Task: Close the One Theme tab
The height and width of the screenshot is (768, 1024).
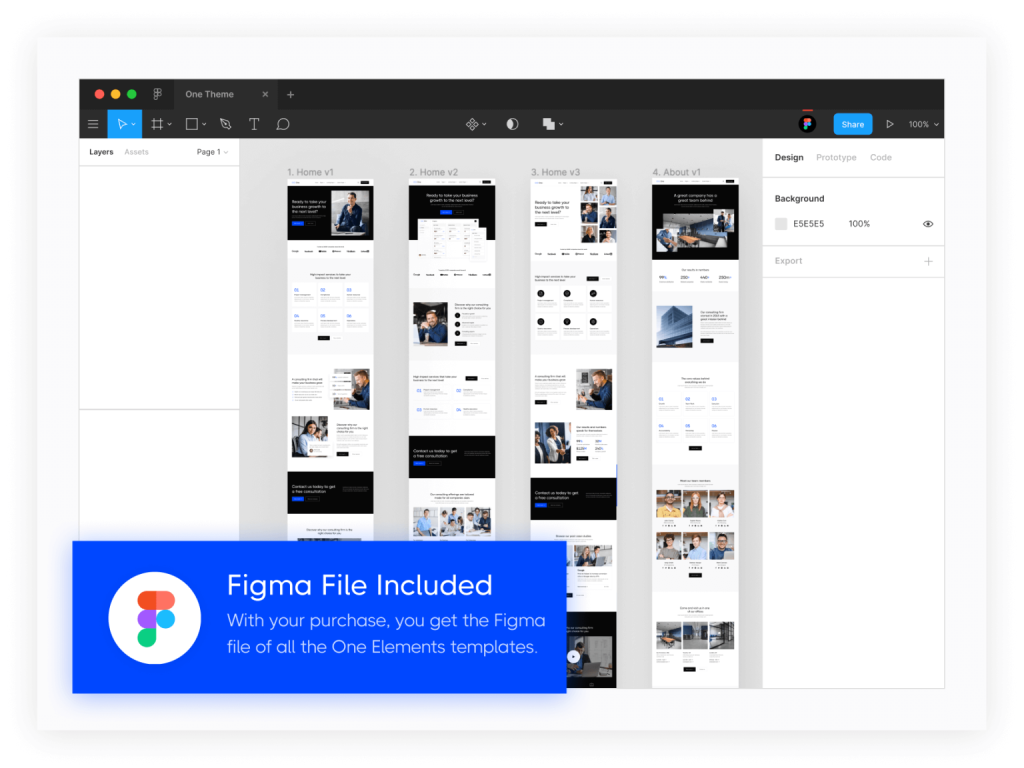Action: click(x=265, y=95)
